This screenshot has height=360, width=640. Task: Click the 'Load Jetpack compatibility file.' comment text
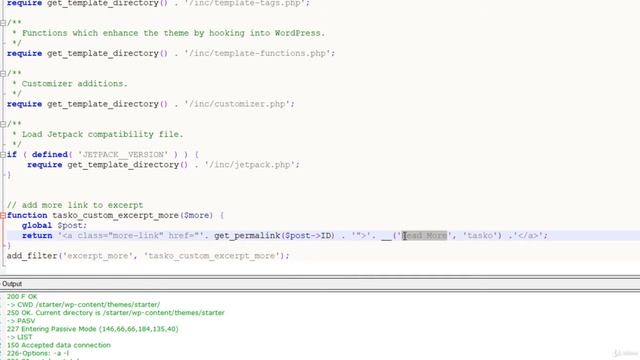pyautogui.click(x=102, y=134)
